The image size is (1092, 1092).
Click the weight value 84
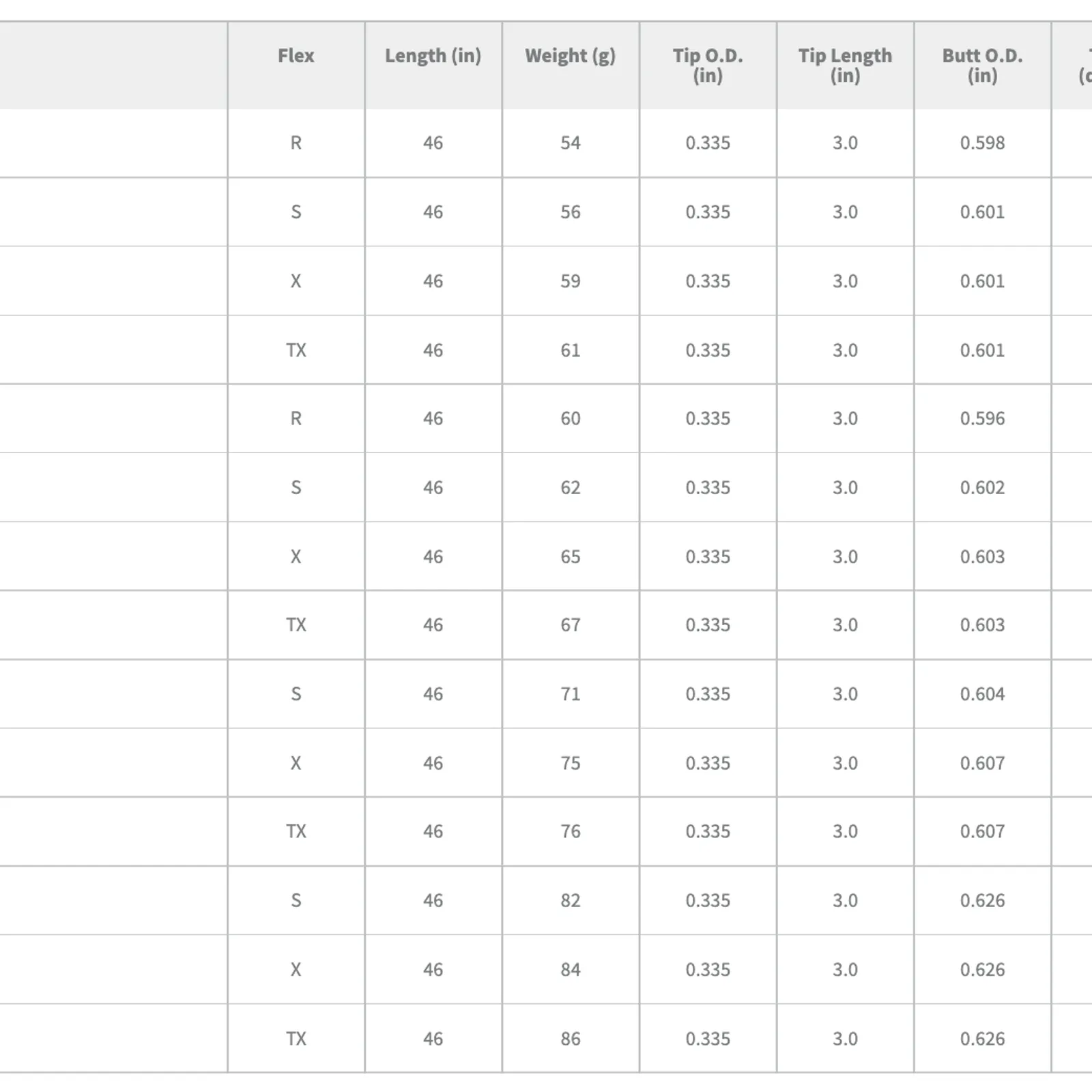coord(570,970)
